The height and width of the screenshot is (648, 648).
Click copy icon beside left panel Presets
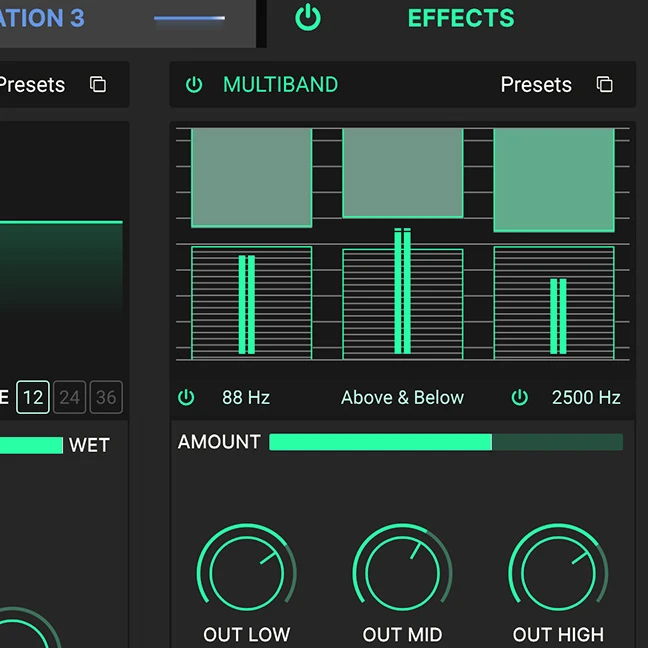click(98, 84)
